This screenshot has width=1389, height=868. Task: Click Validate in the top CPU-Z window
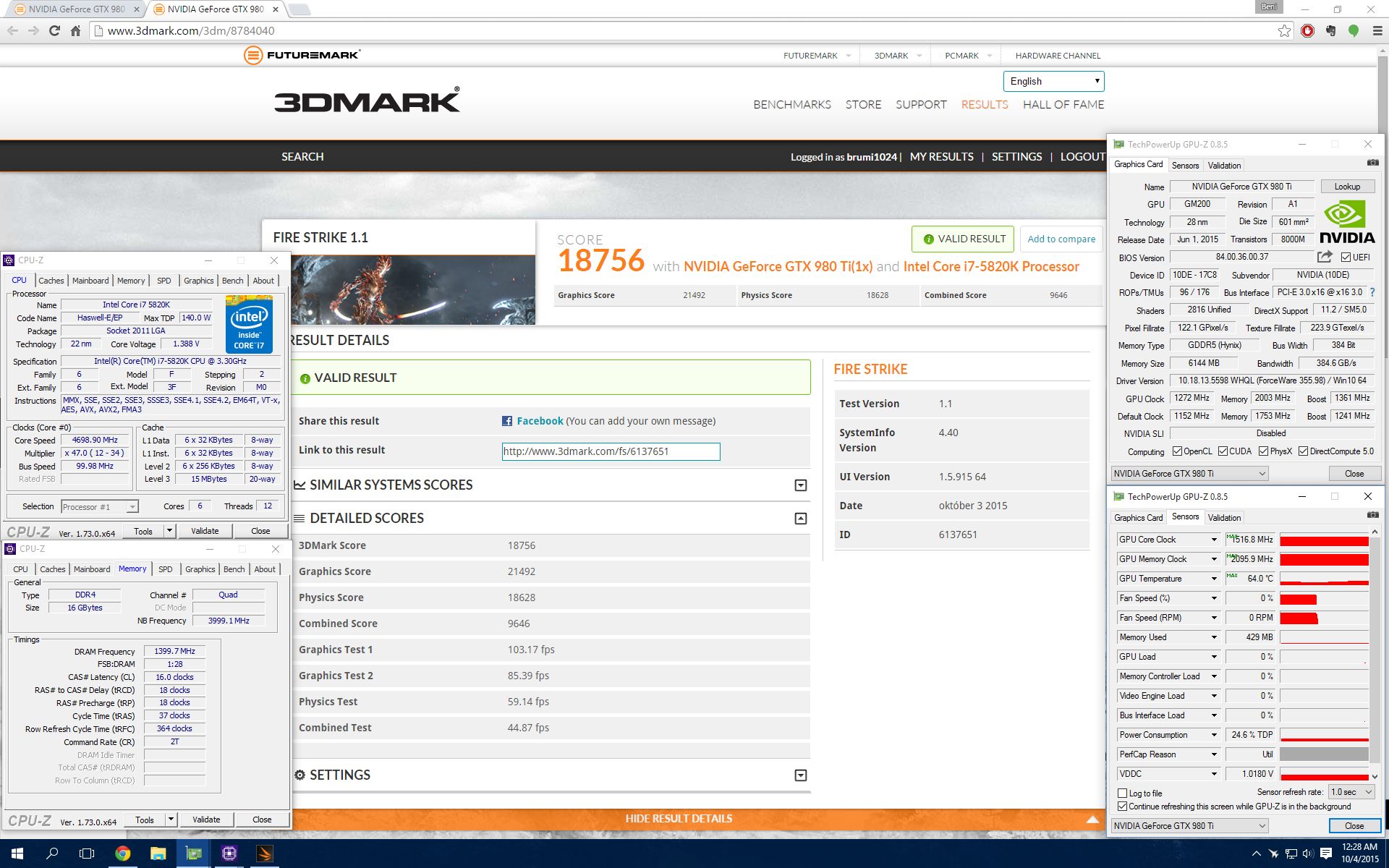tap(205, 531)
